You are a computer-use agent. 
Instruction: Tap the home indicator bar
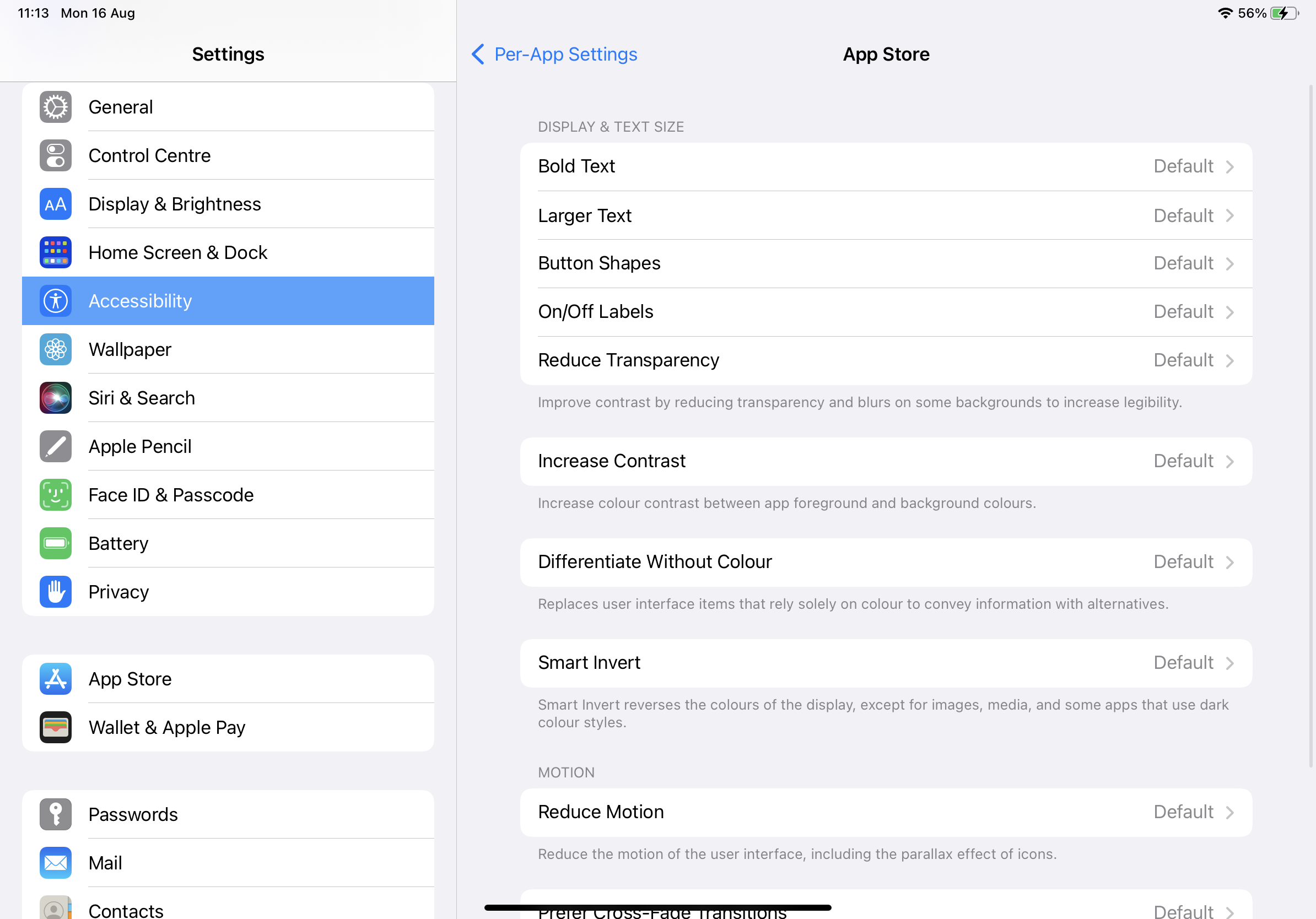pos(657,907)
